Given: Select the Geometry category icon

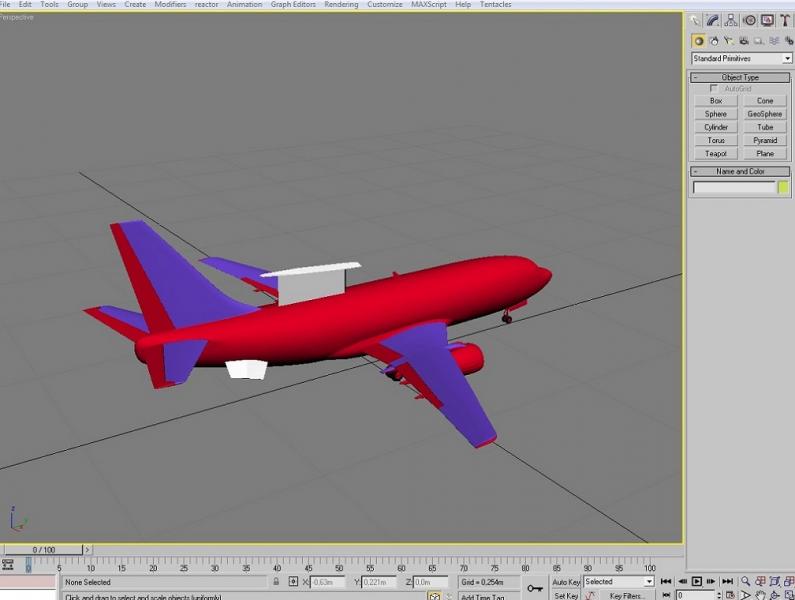Looking at the screenshot, I should coord(699,41).
